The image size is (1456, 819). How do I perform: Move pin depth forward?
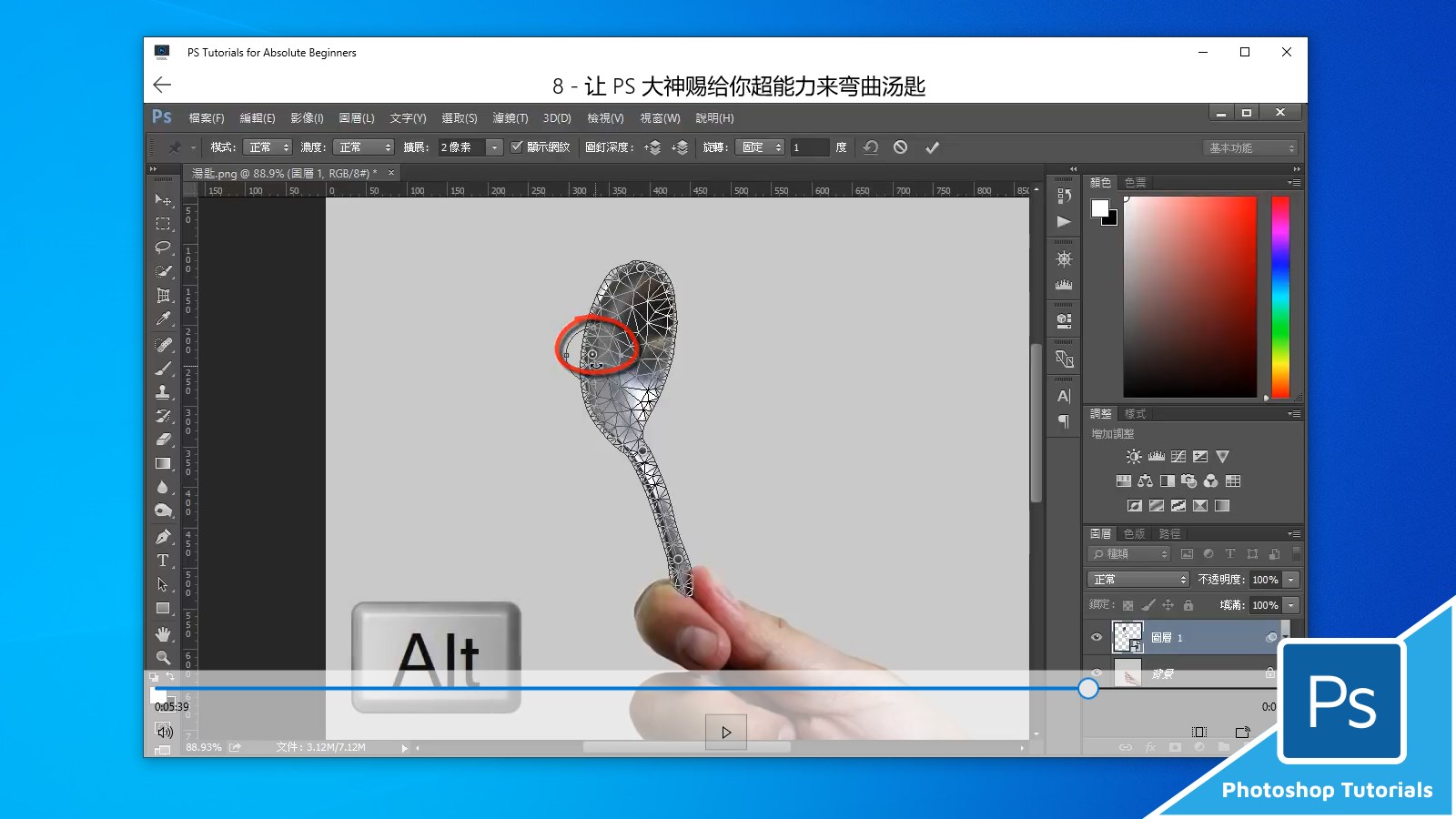(652, 147)
